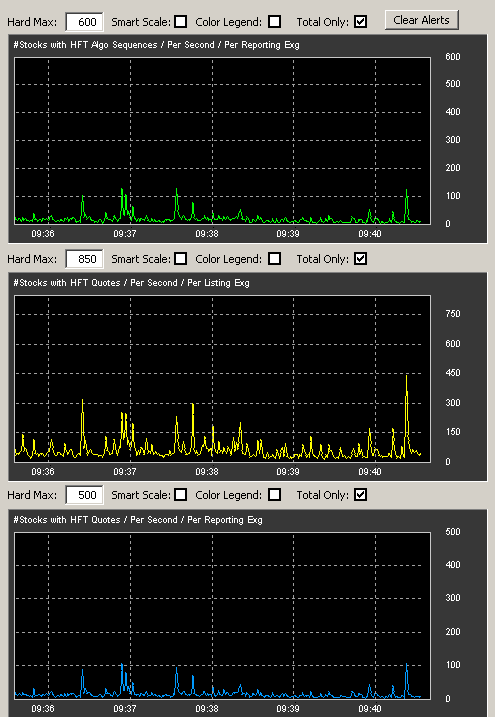Click the Hard Max field showing 850

pyautogui.click(x=85, y=259)
